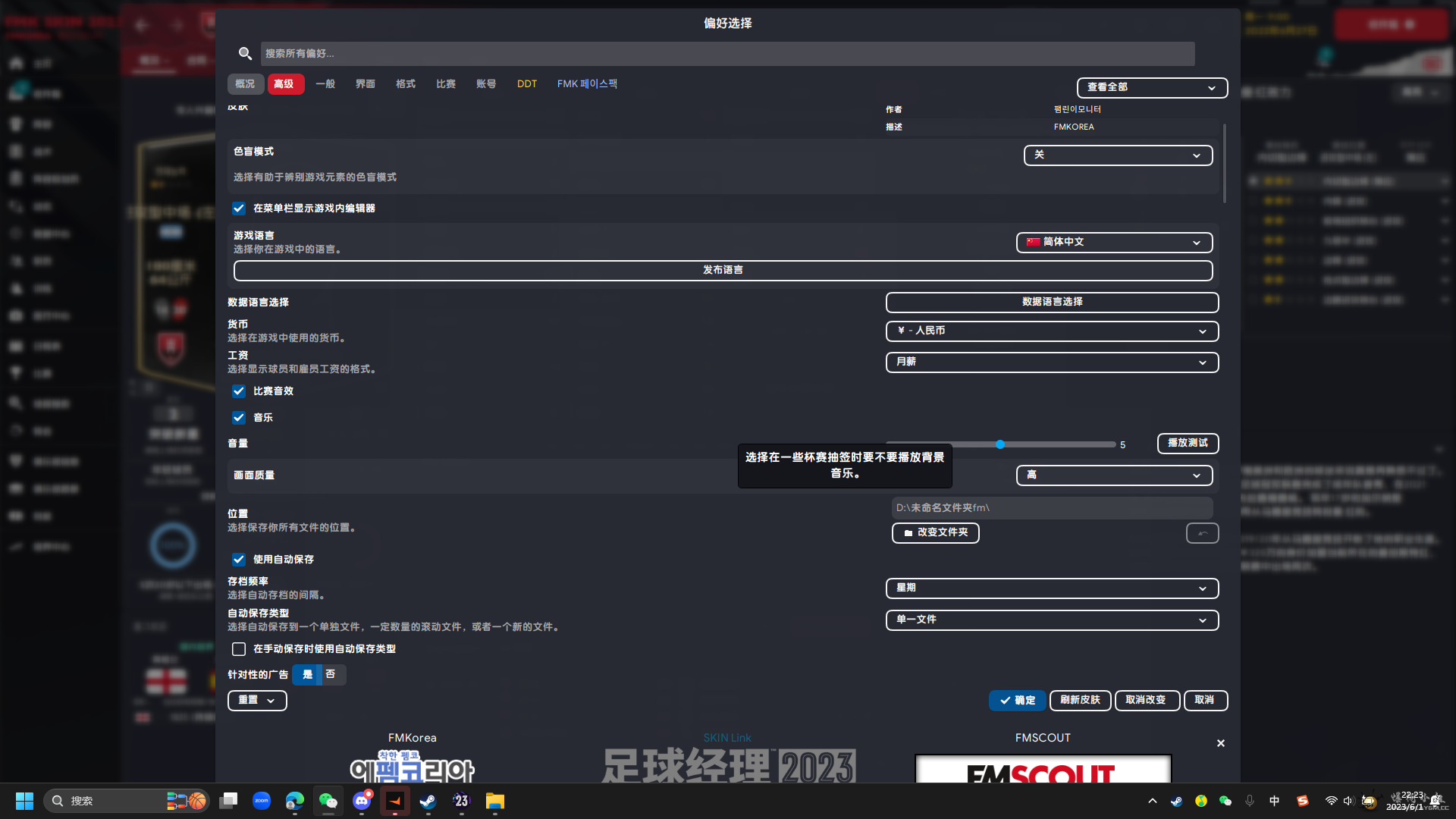Click the 刷新皮肤 button
Screen dimensions: 1456x819
pyautogui.click(x=1080, y=700)
